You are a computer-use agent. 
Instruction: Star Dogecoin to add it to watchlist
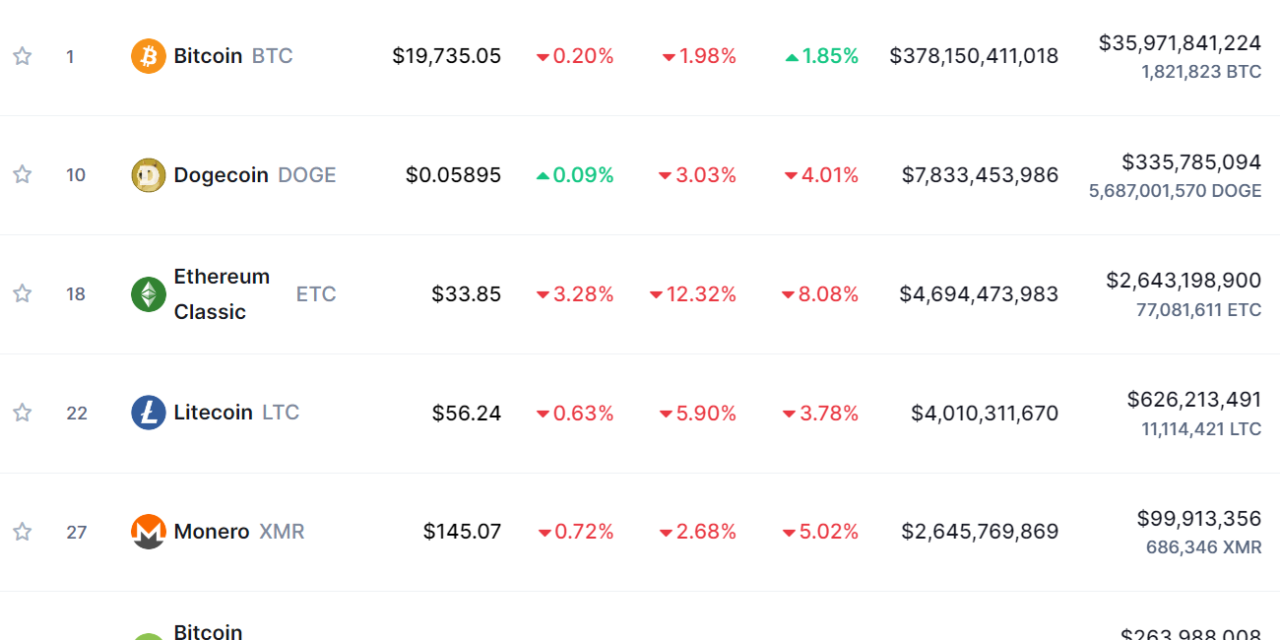[x=22, y=174]
